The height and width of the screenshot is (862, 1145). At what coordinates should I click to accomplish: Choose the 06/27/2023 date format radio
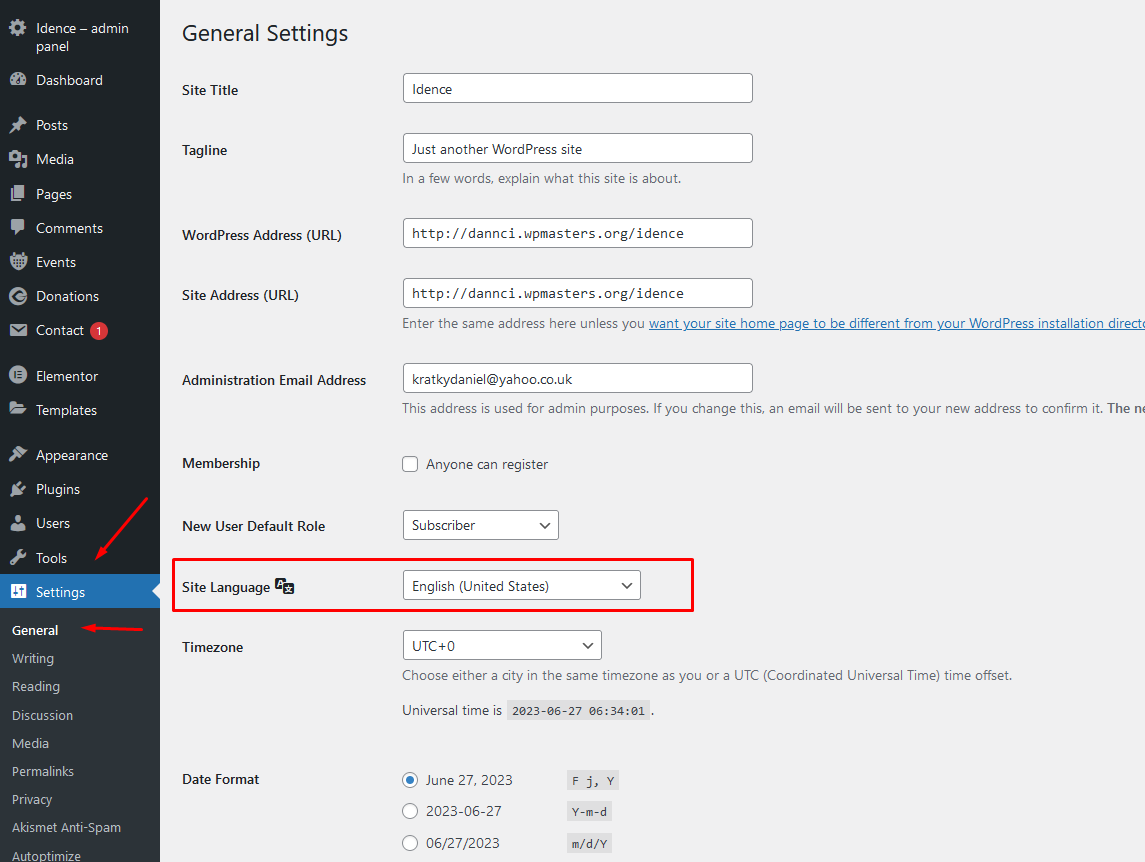tap(410, 843)
